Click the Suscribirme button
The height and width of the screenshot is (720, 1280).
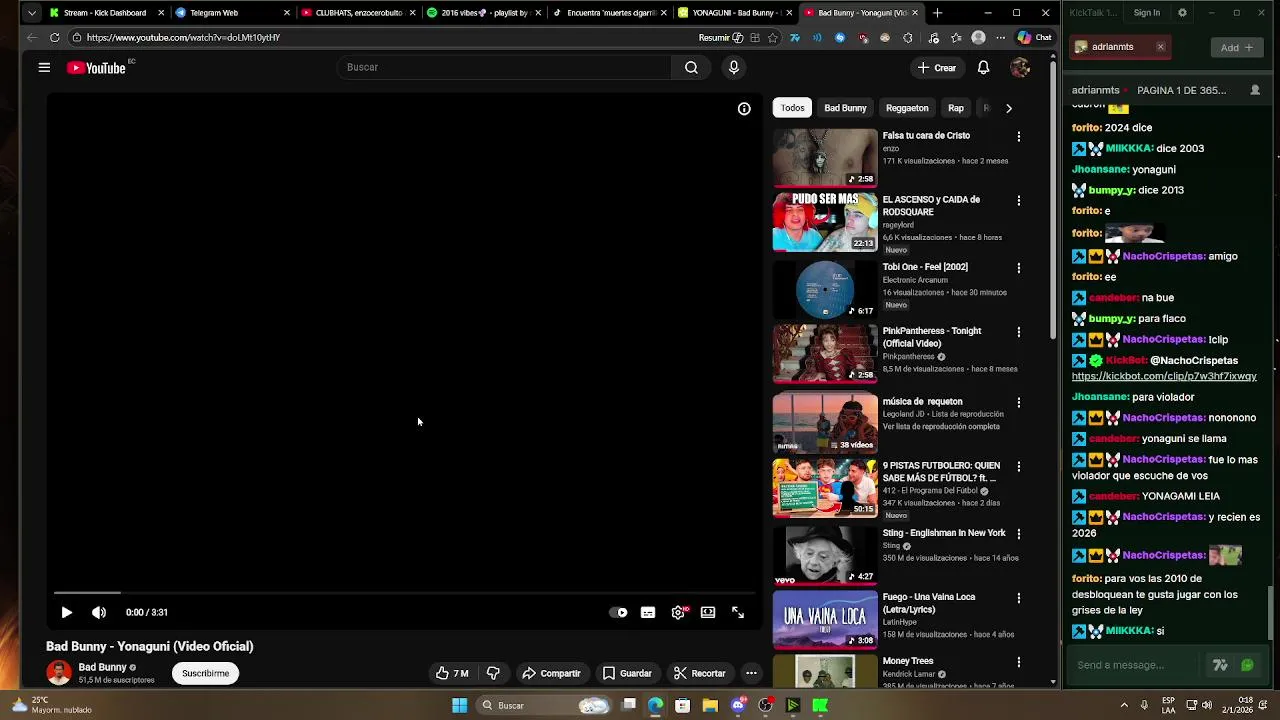pyautogui.click(x=206, y=673)
